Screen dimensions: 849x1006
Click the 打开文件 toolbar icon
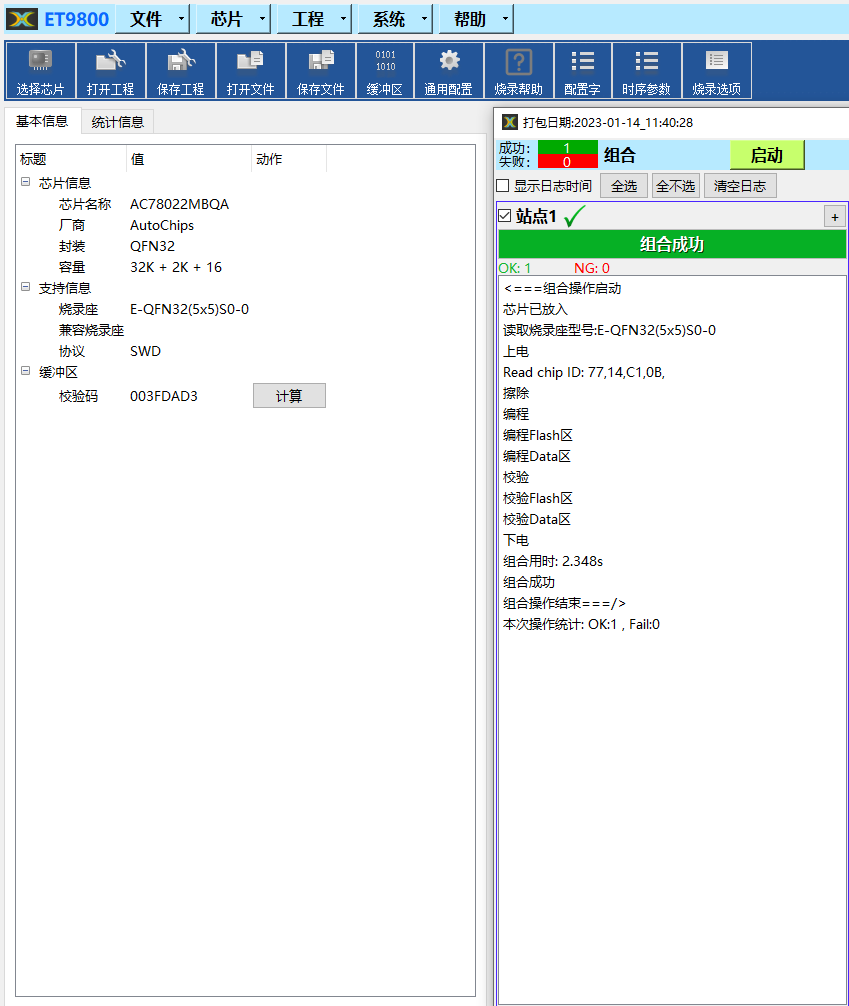click(250, 70)
